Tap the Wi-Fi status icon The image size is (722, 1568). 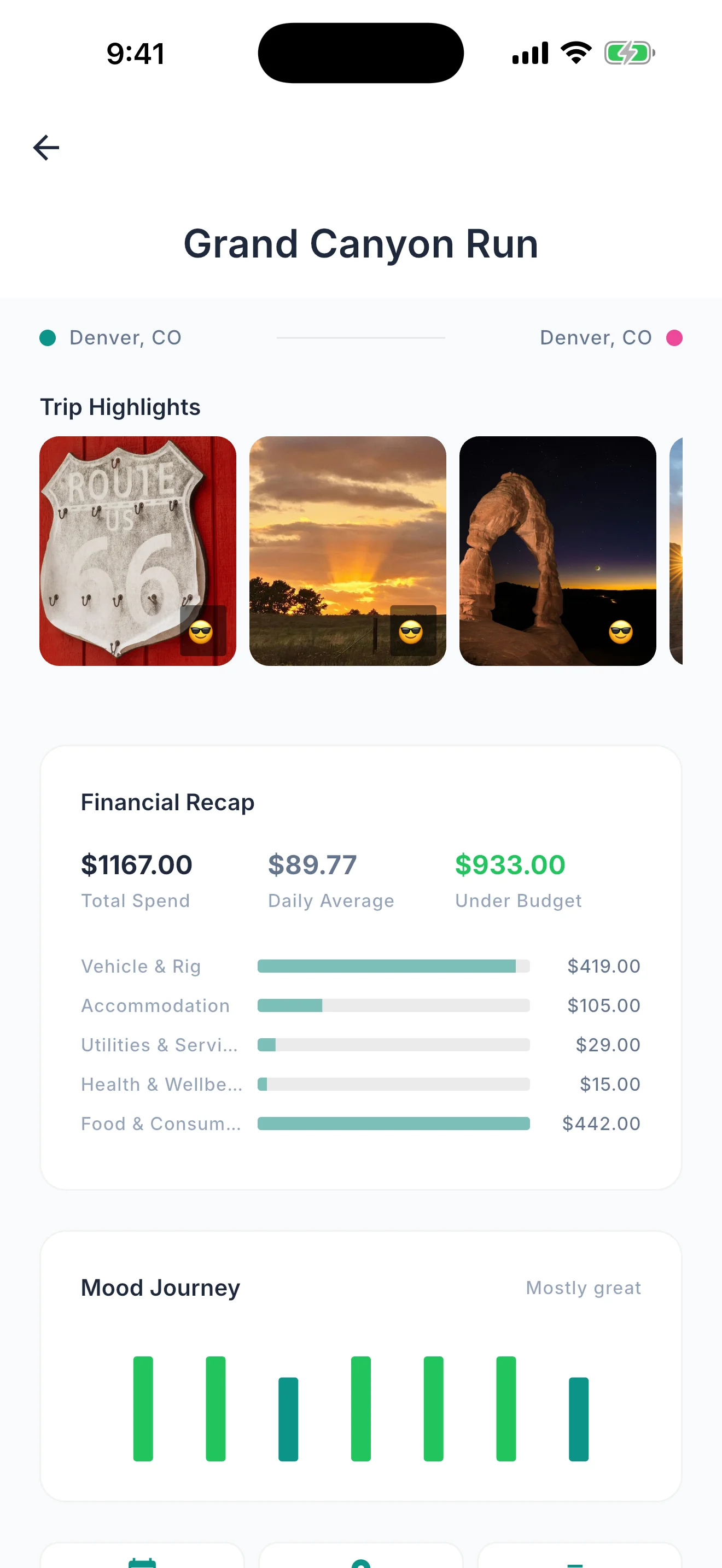tap(576, 53)
